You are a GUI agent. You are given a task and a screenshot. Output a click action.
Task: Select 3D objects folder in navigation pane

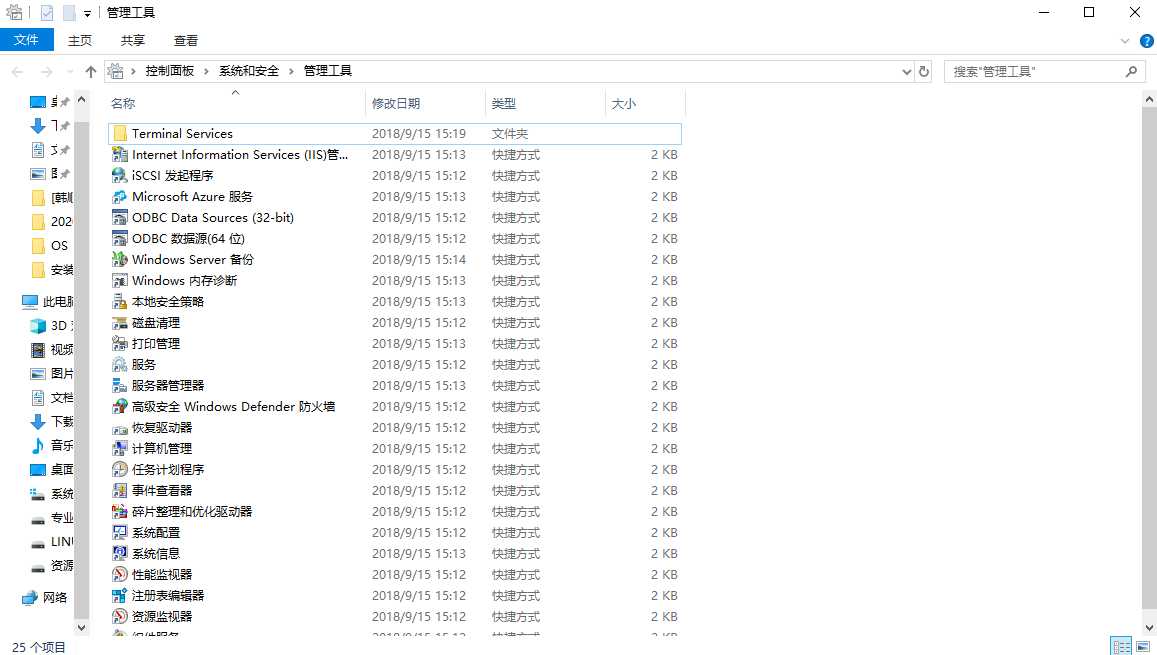point(52,325)
